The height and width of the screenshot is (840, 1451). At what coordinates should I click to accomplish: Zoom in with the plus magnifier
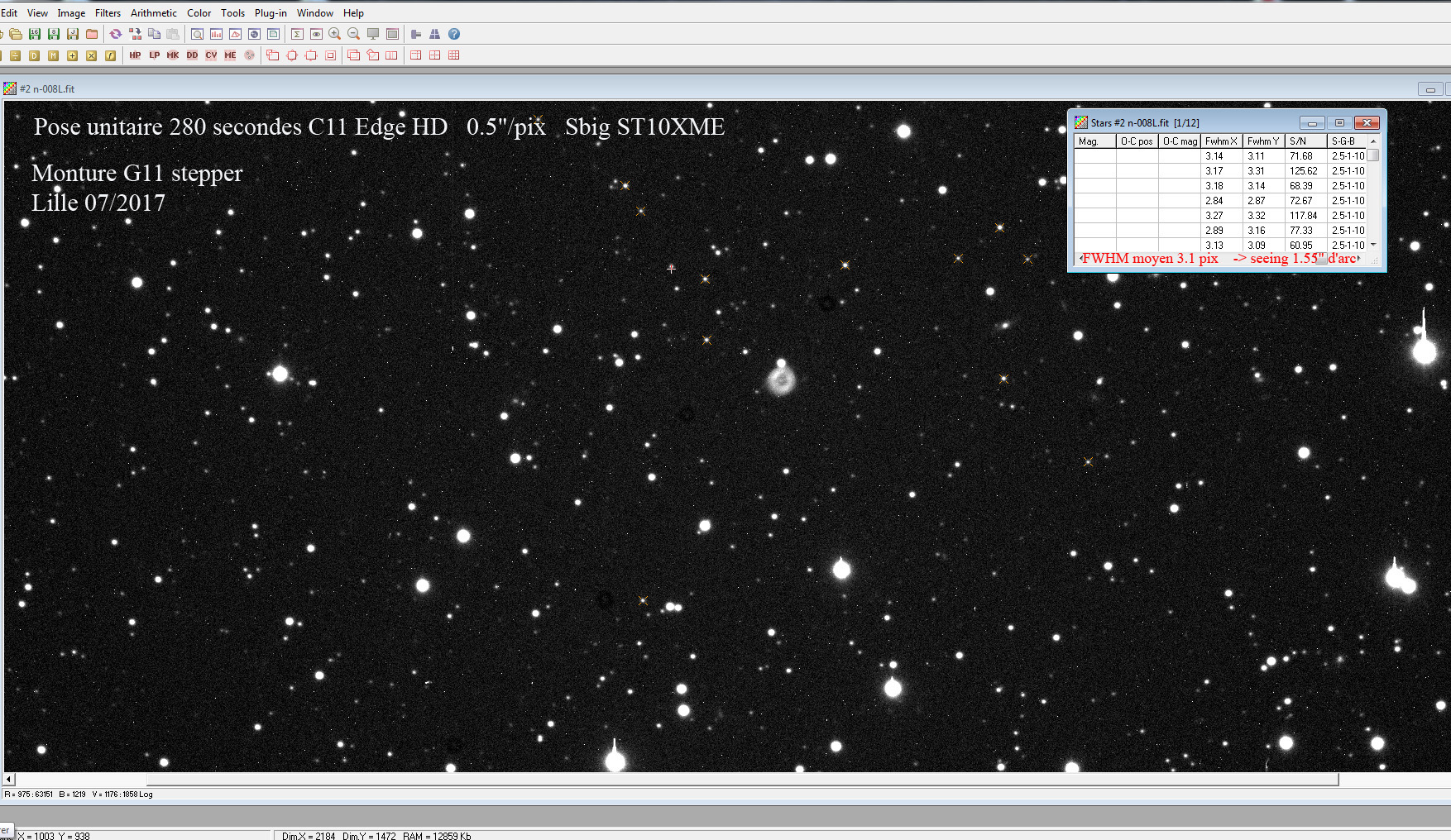(335, 34)
